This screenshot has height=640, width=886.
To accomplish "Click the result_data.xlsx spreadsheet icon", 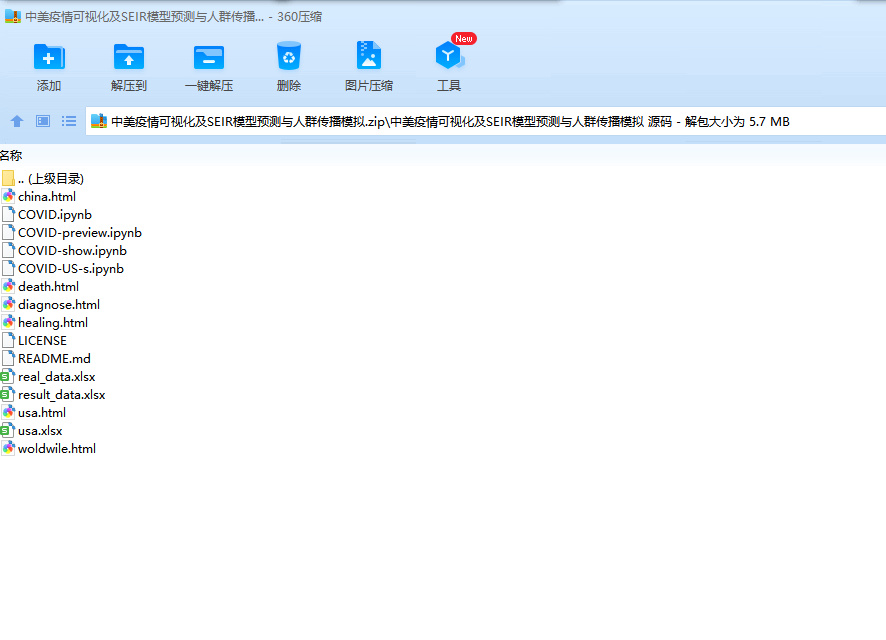I will 7,394.
